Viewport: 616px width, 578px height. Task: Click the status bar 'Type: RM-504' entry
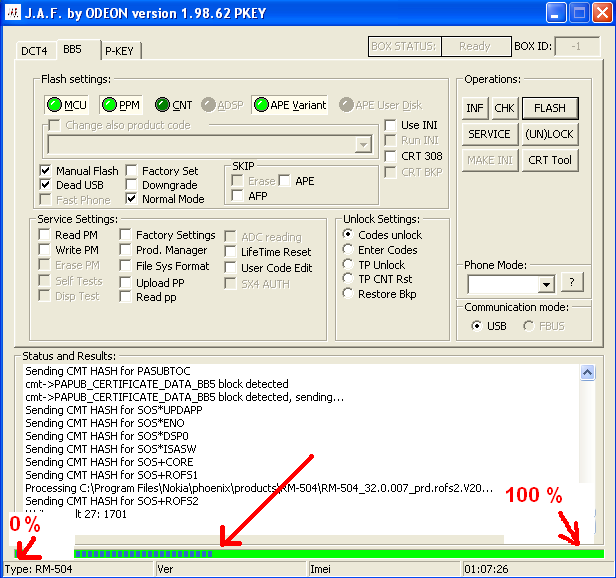(78, 569)
